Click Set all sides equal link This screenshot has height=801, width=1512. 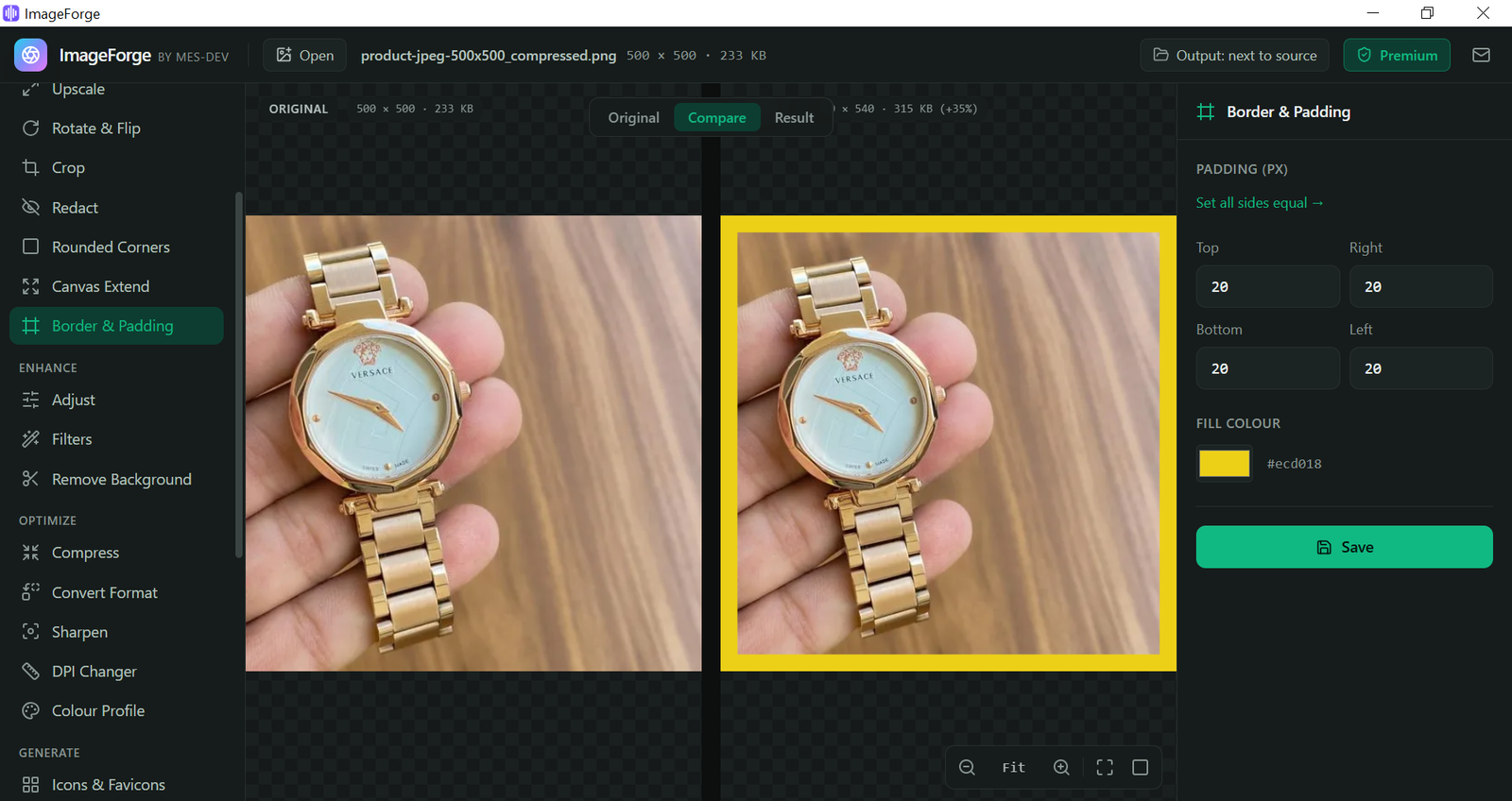[1260, 203]
